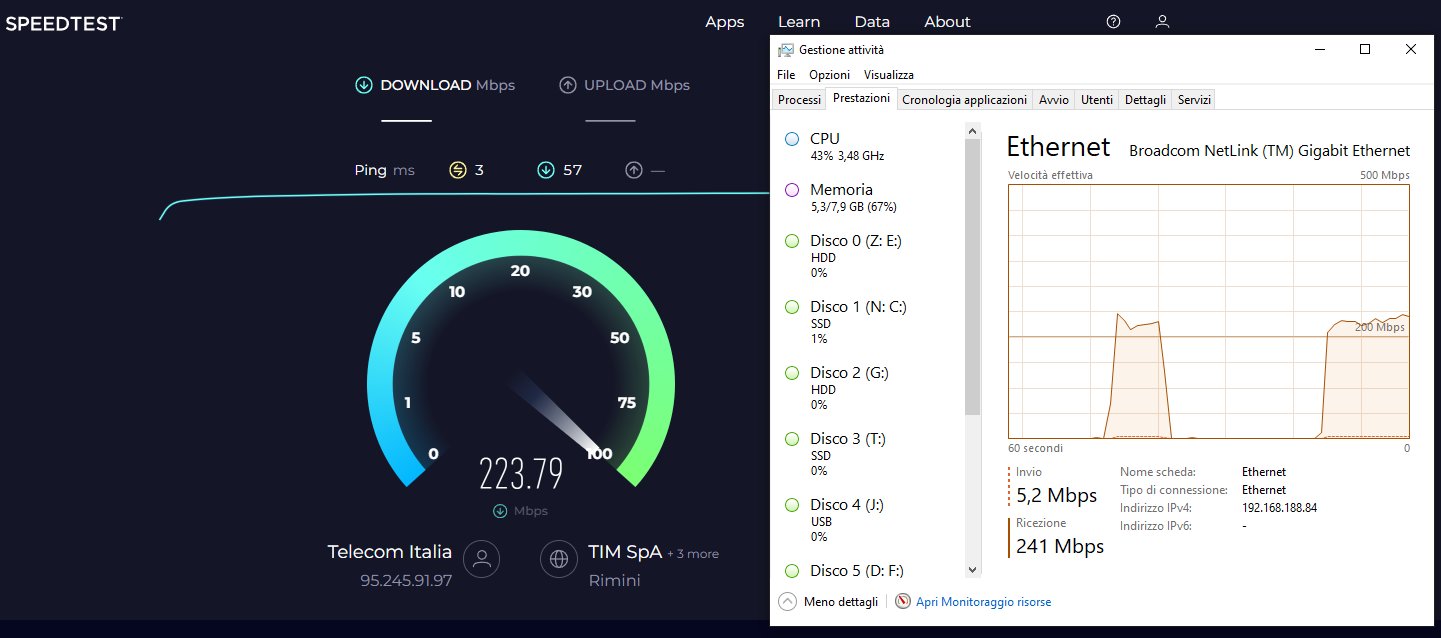
Task: Switch to the Servizi tab
Action: (x=1193, y=99)
